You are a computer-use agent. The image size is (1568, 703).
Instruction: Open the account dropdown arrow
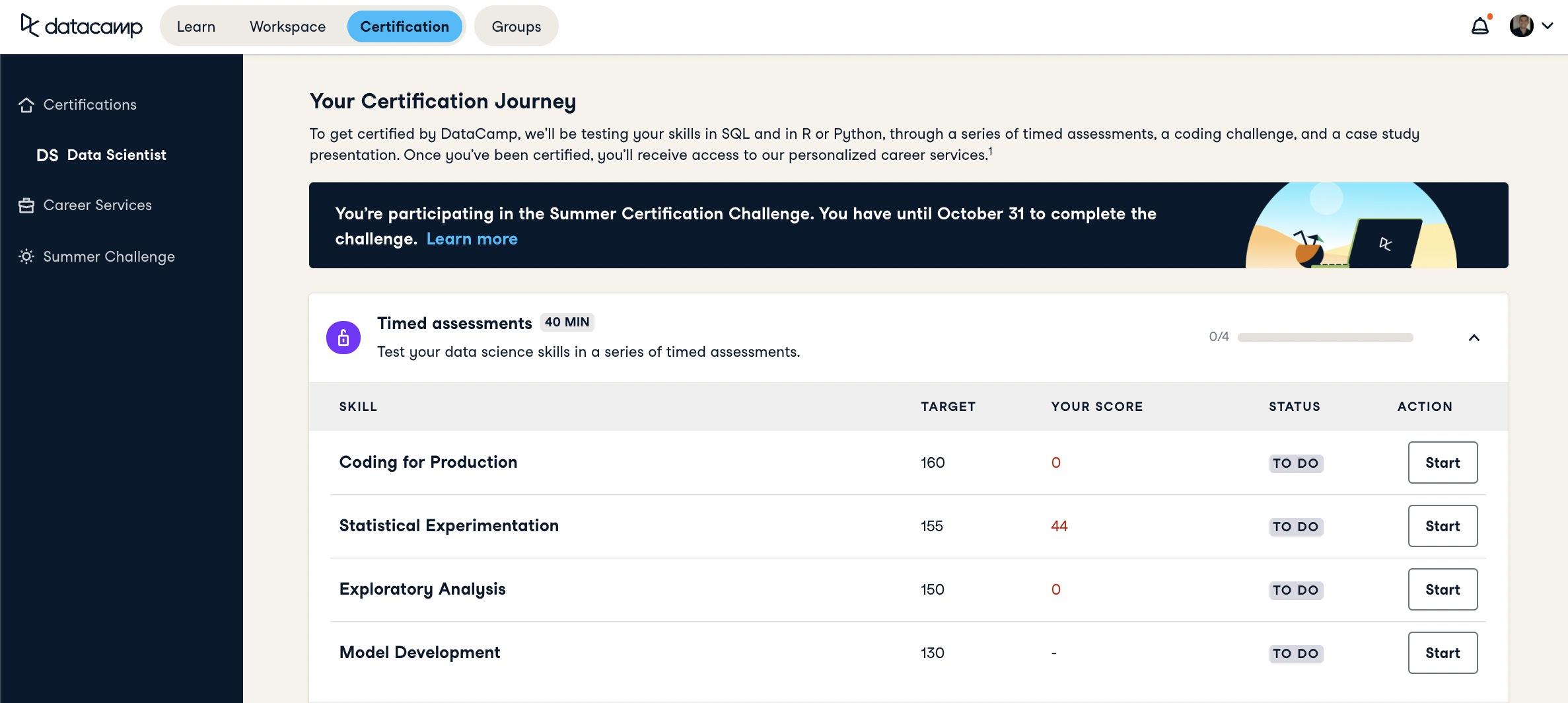coord(1548,26)
